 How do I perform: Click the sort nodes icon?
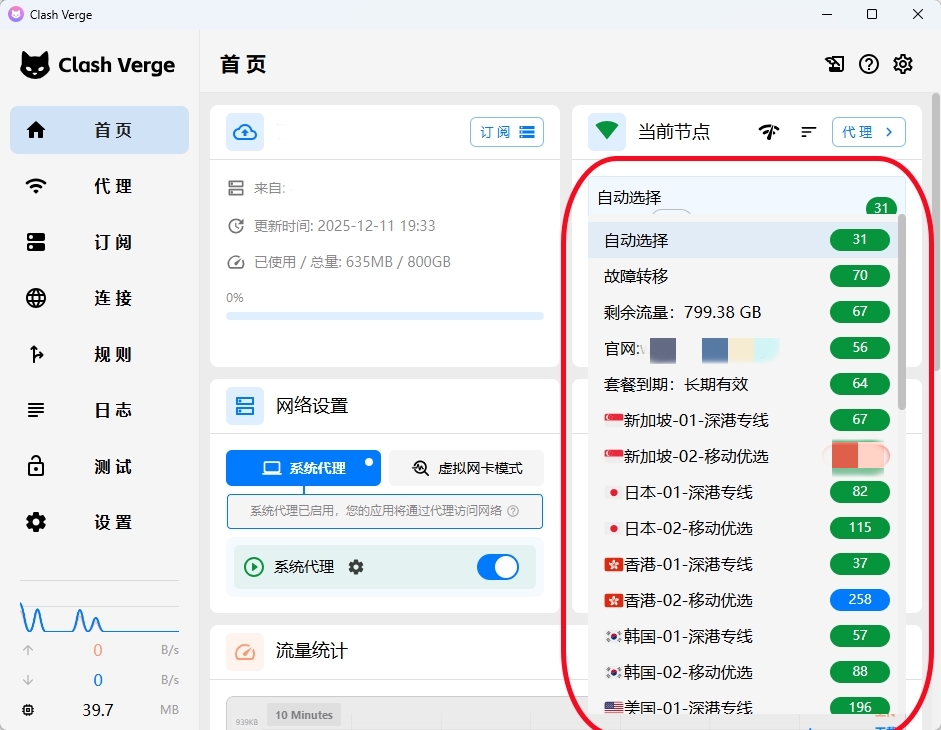pyautogui.click(x=809, y=132)
